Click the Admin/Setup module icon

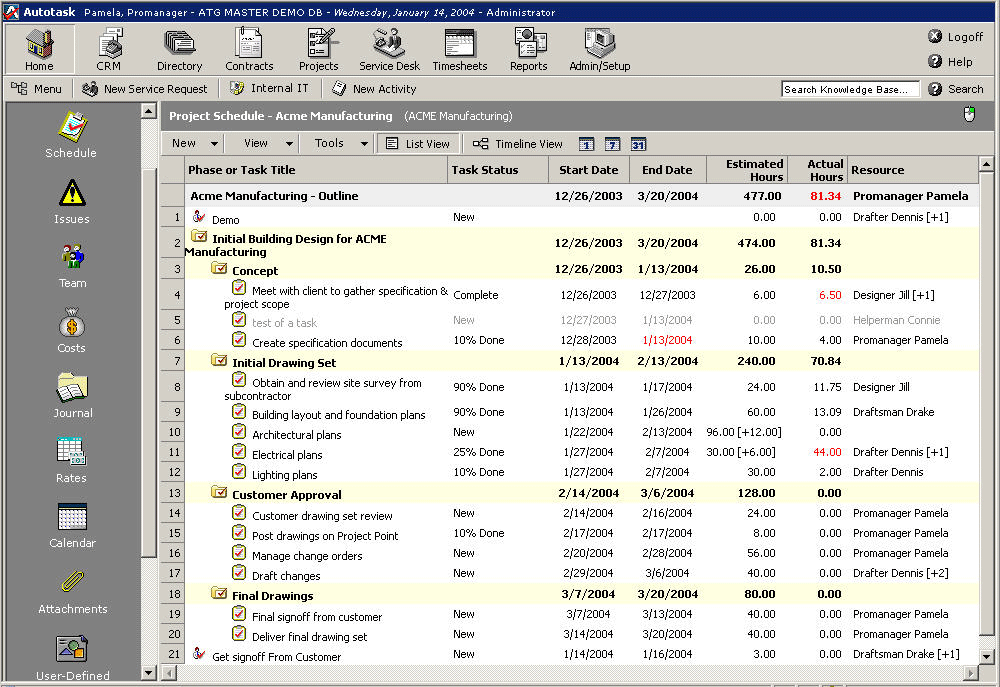[600, 49]
